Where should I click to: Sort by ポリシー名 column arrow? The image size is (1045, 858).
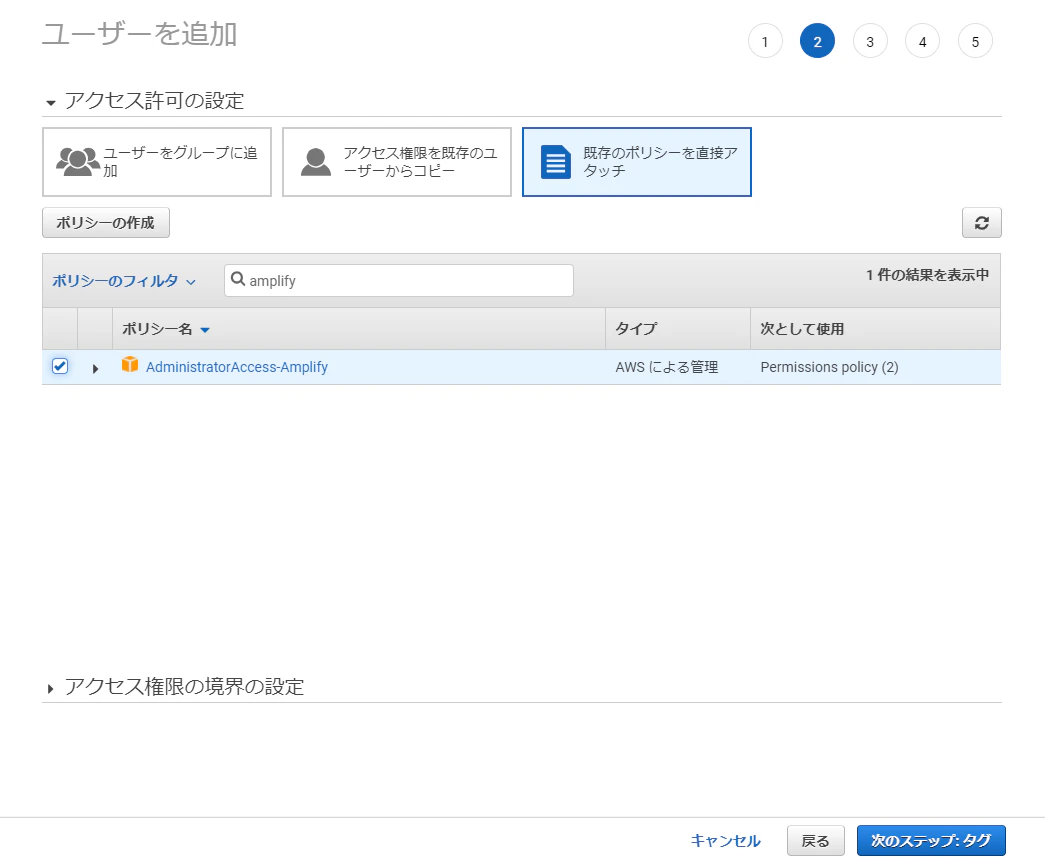point(205,329)
